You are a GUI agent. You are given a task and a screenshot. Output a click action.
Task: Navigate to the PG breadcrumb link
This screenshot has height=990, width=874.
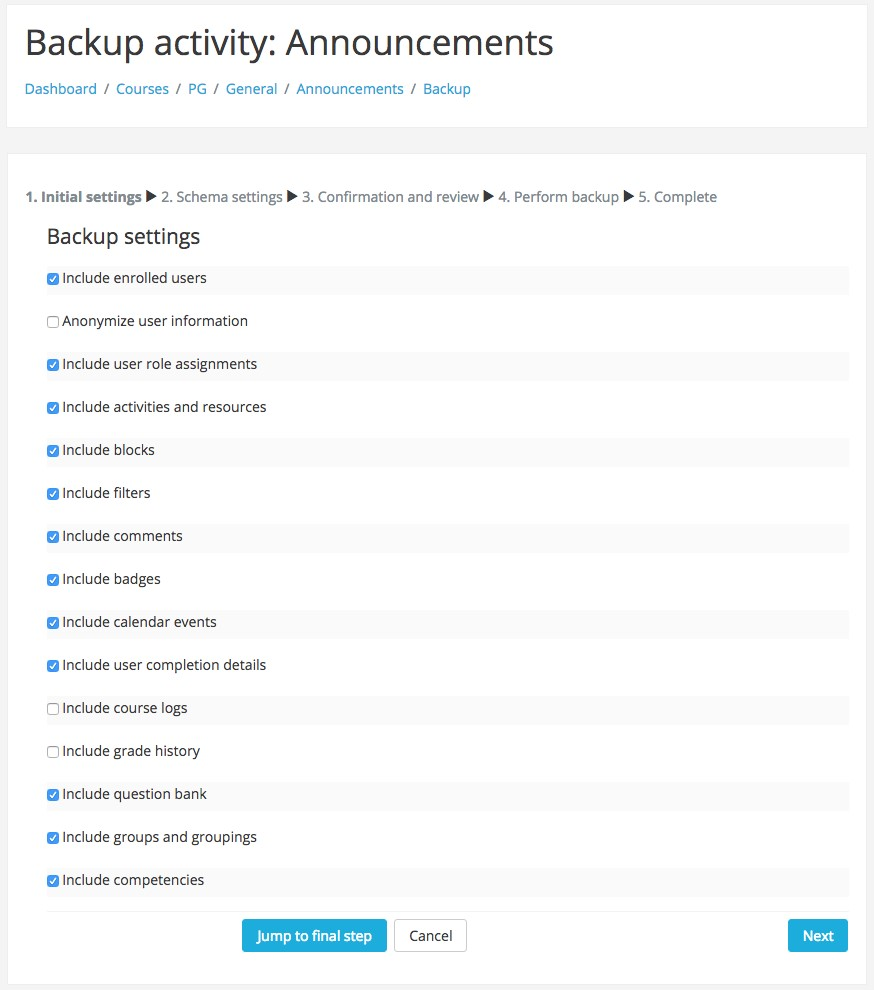[x=197, y=89]
